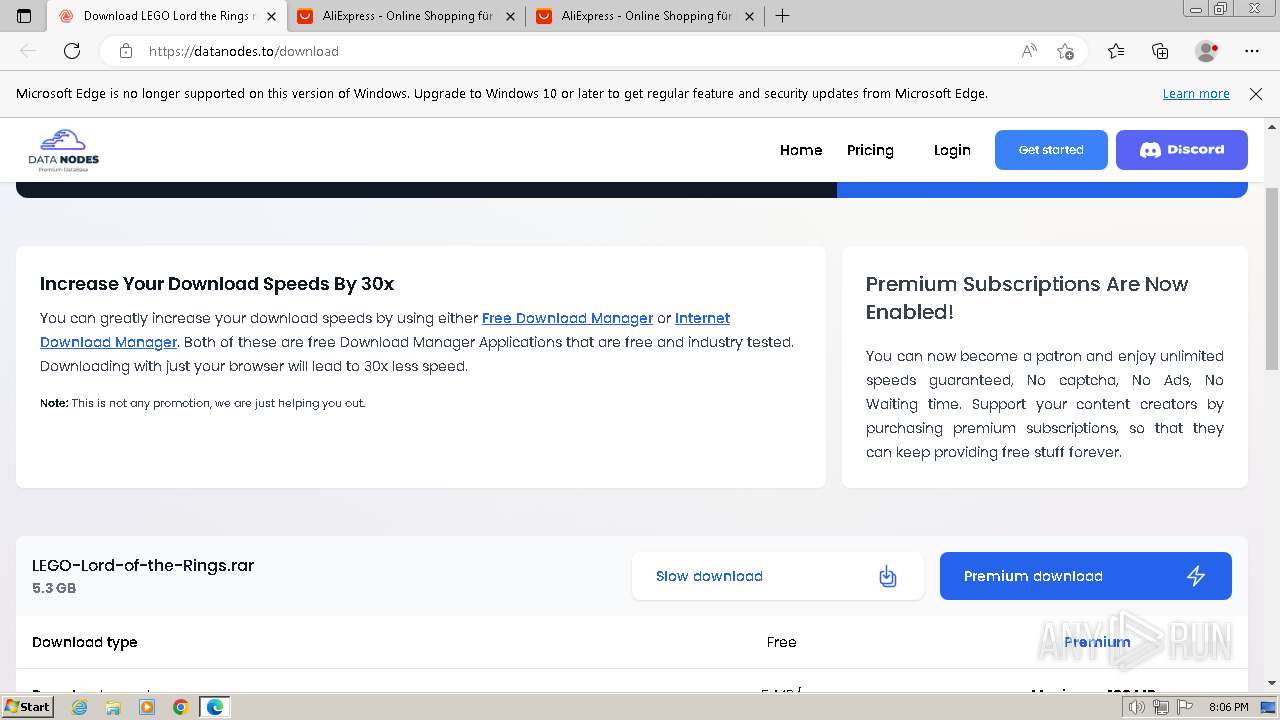Close the Download LEGO Lord of the Rings tab
1280x720 pixels.
[x=271, y=16]
